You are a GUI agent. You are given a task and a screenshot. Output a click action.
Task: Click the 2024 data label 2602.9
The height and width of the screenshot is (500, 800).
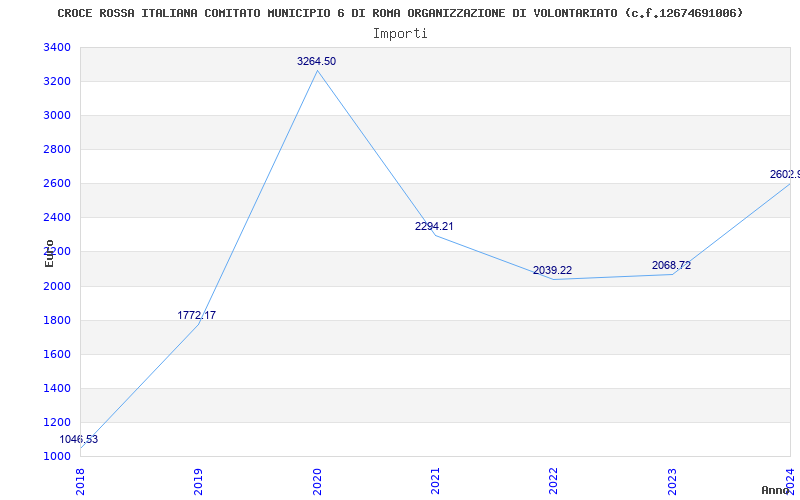pos(785,174)
